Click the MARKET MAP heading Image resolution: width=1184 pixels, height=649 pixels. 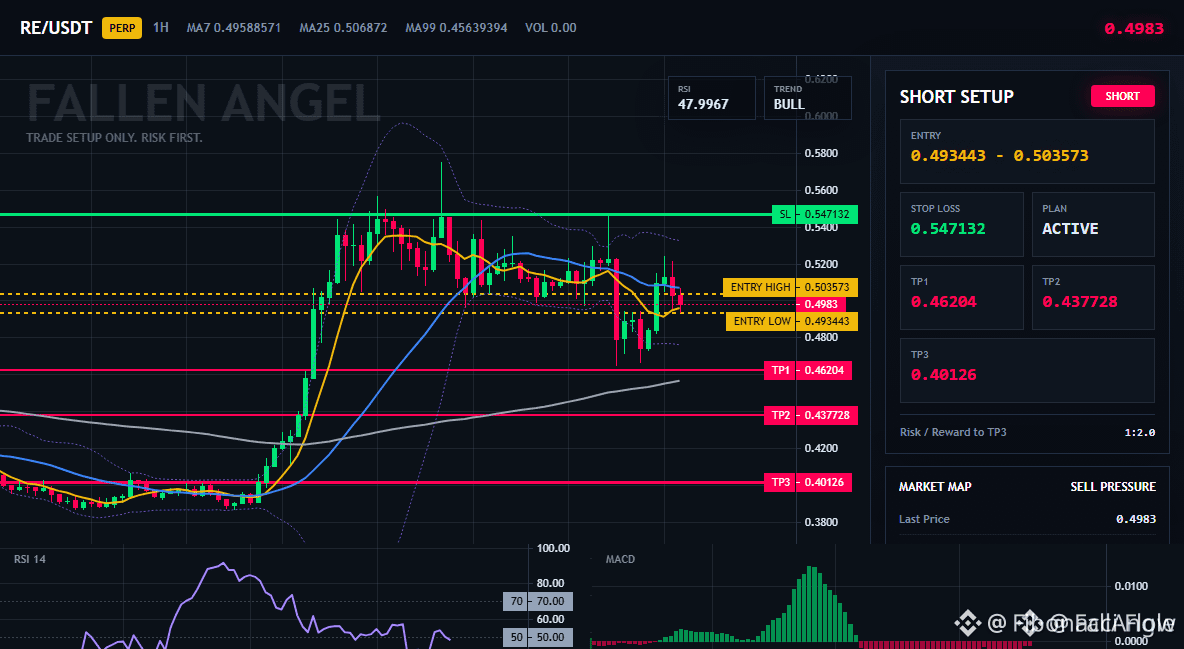tap(935, 487)
